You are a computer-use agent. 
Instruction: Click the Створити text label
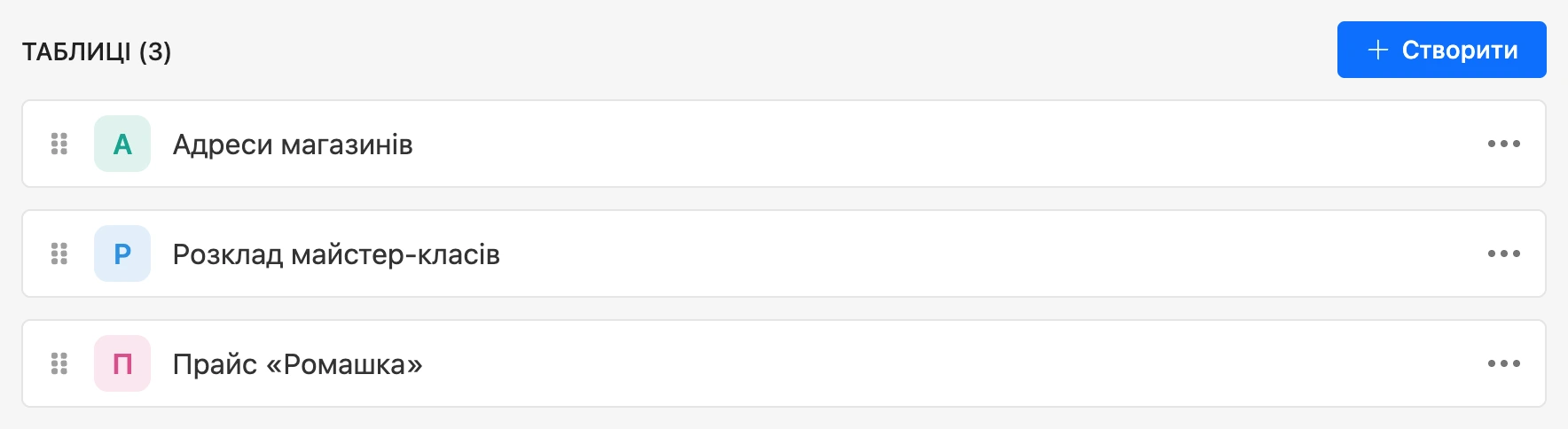tap(1460, 51)
